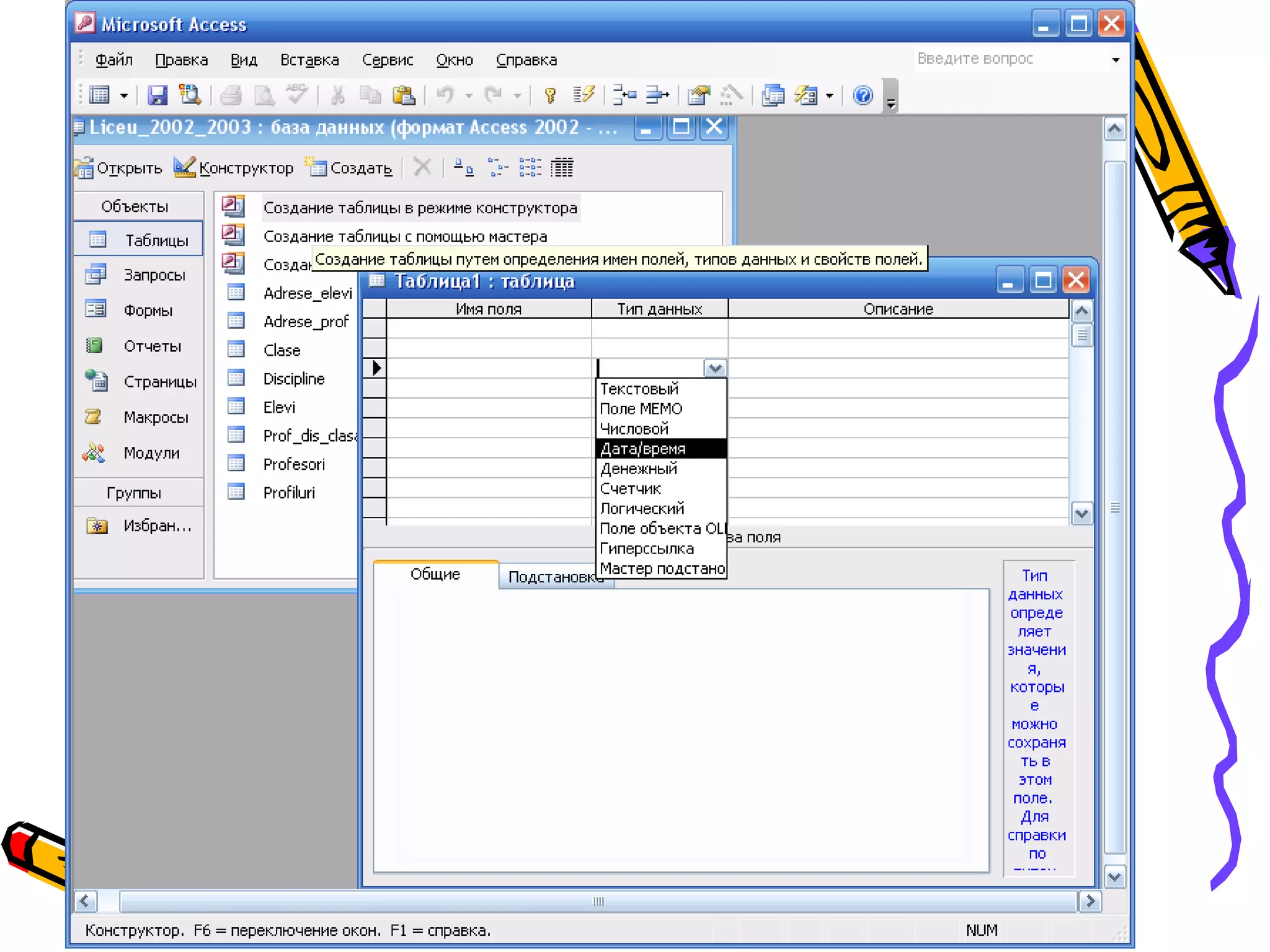Expand the New Object toolbar dropdown arrow
Screen dimensions: 1270x952
click(829, 96)
